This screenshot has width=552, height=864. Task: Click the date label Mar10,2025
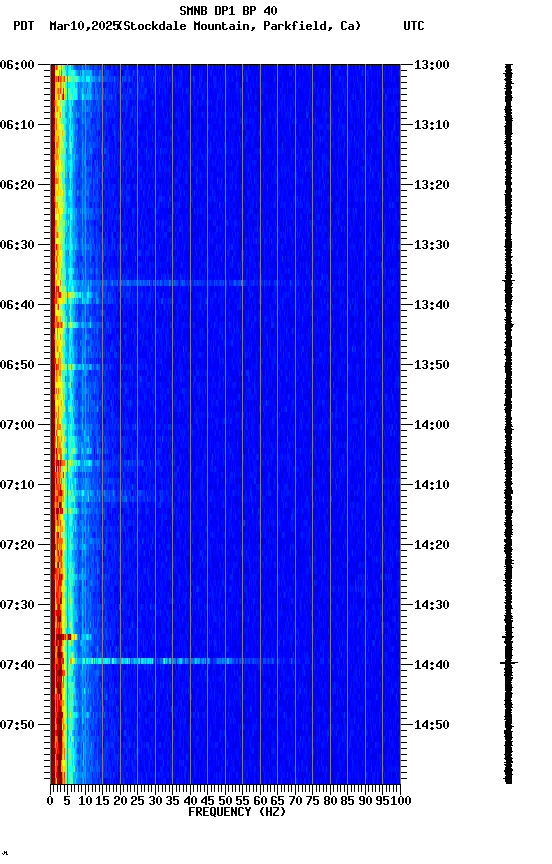point(84,26)
